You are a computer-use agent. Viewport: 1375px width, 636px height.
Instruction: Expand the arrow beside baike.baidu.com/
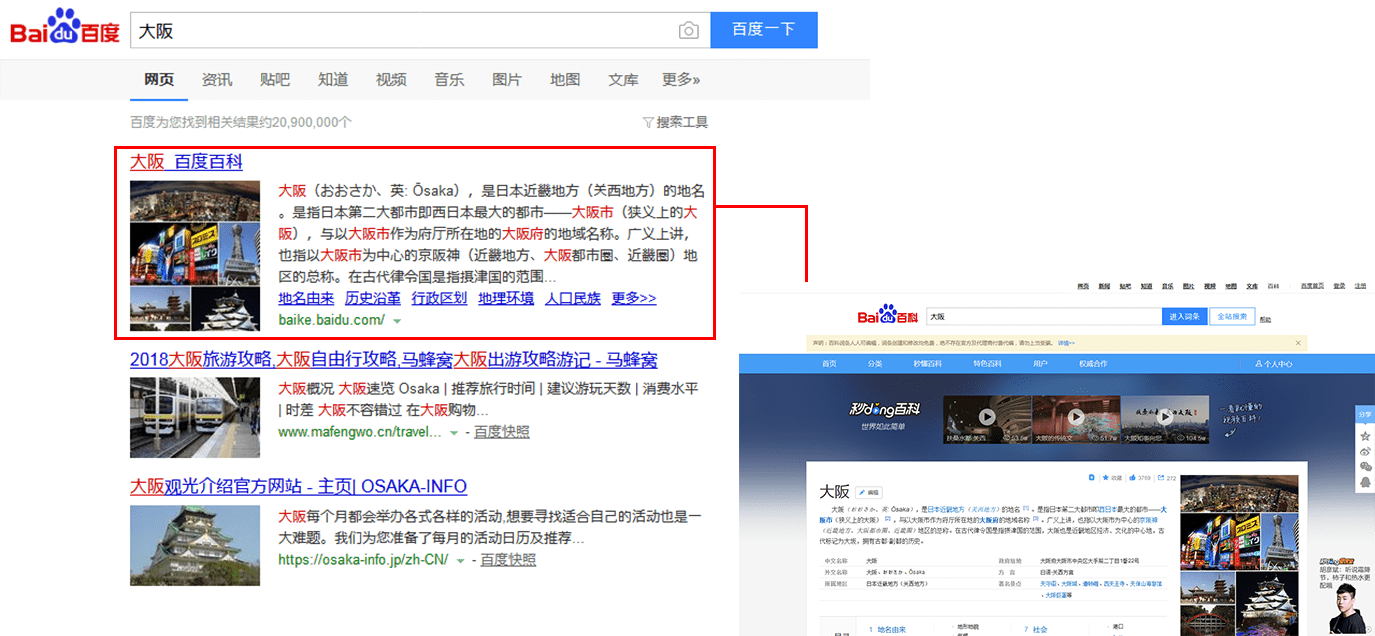397,321
